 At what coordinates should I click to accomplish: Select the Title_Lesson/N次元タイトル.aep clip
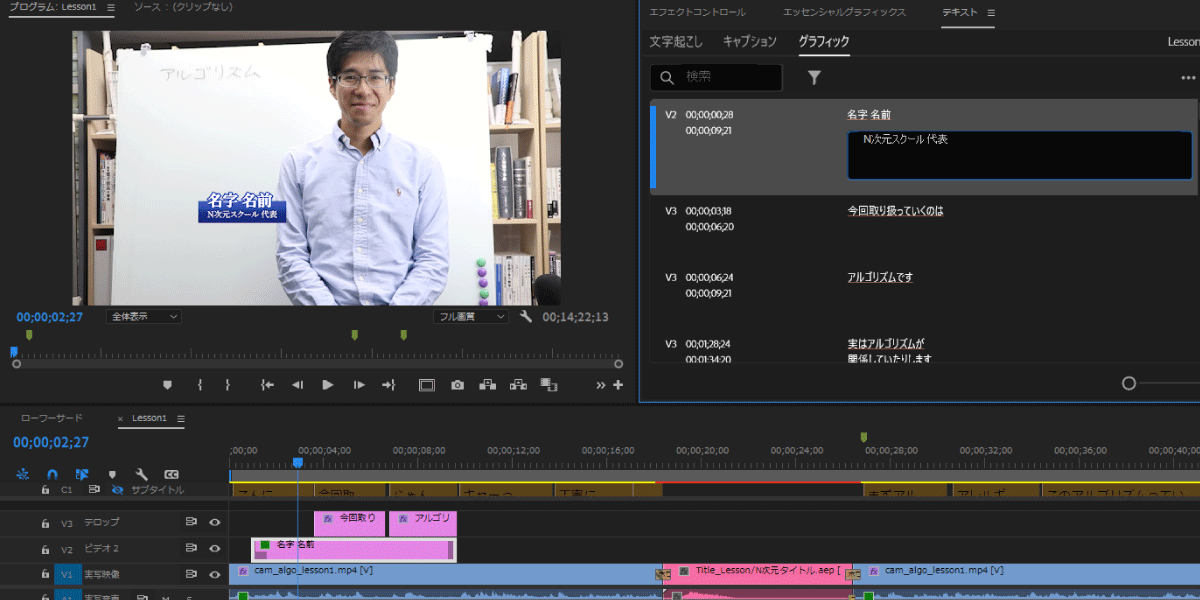pyautogui.click(x=758, y=574)
